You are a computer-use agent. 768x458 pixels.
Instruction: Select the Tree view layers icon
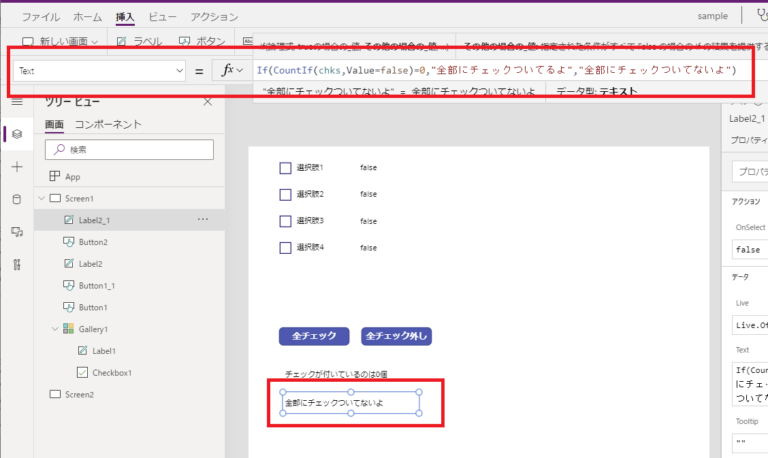tap(17, 134)
